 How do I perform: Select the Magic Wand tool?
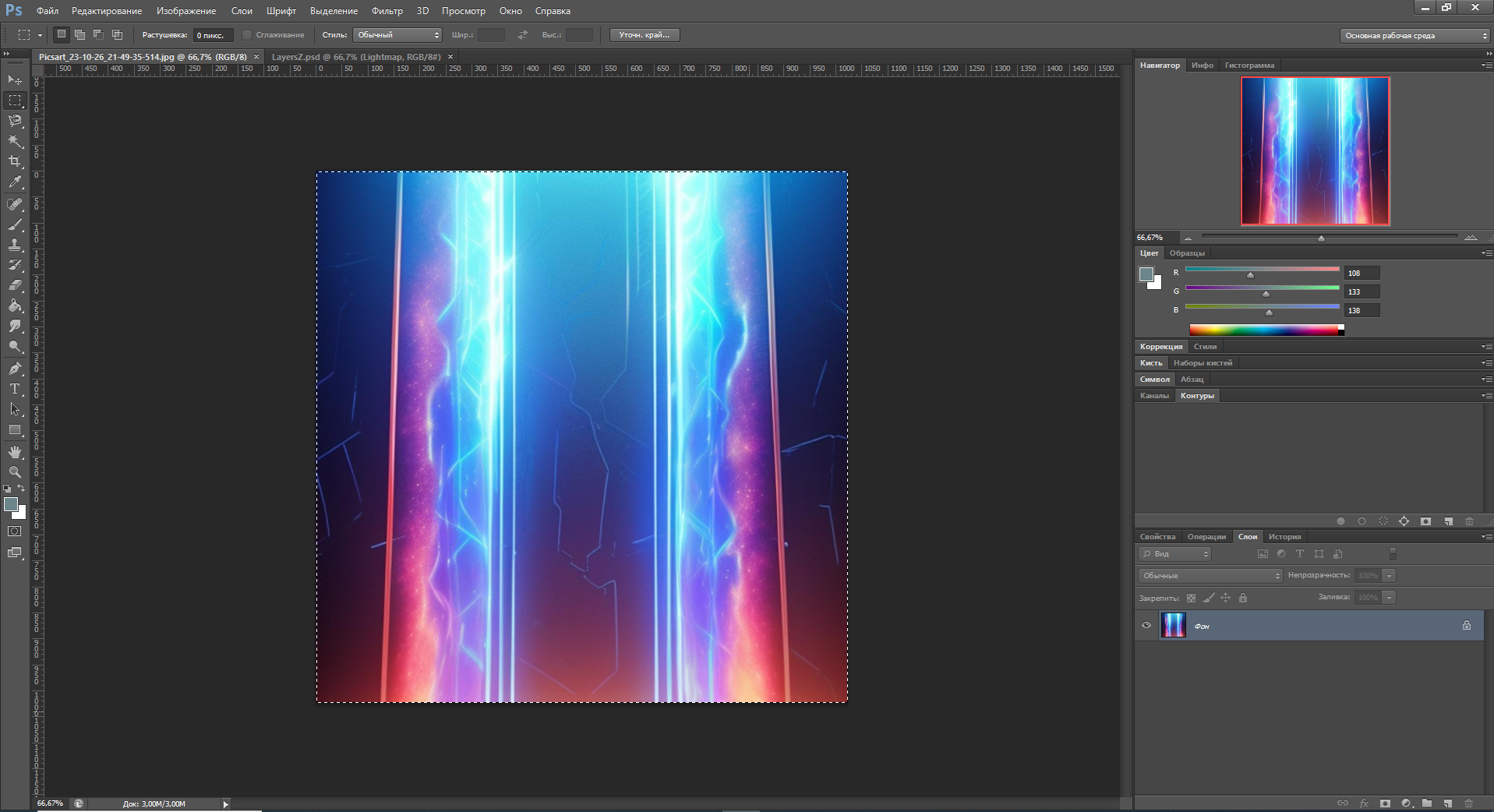coord(15,141)
